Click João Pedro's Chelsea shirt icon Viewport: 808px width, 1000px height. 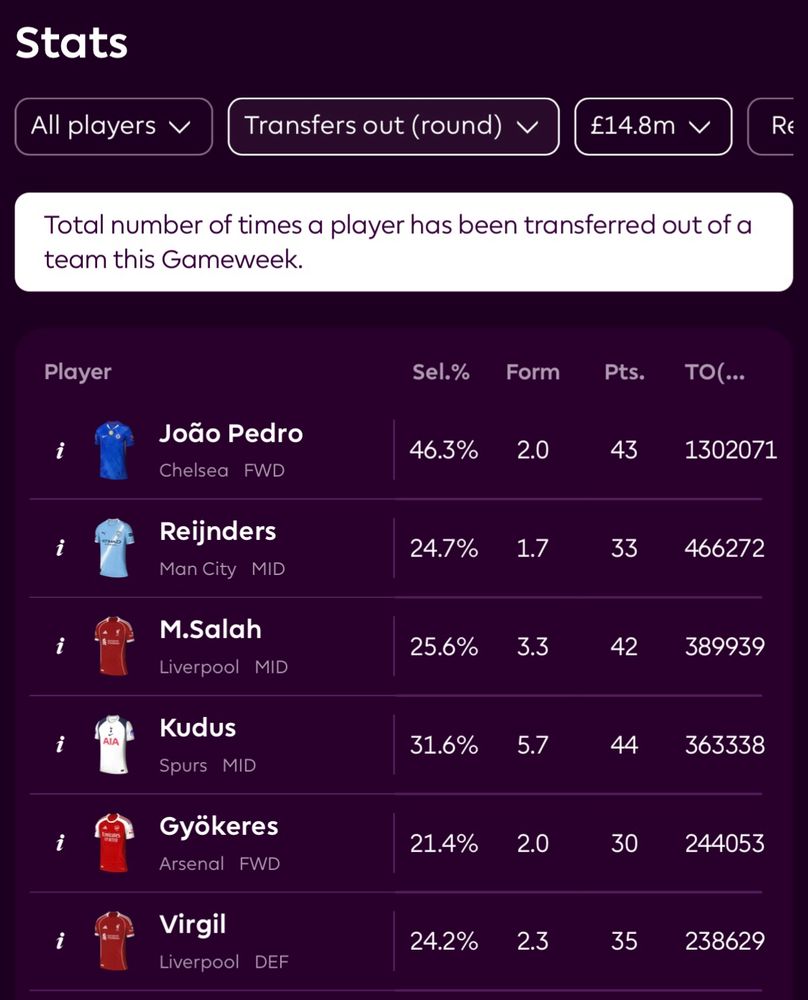pyautogui.click(x=114, y=450)
